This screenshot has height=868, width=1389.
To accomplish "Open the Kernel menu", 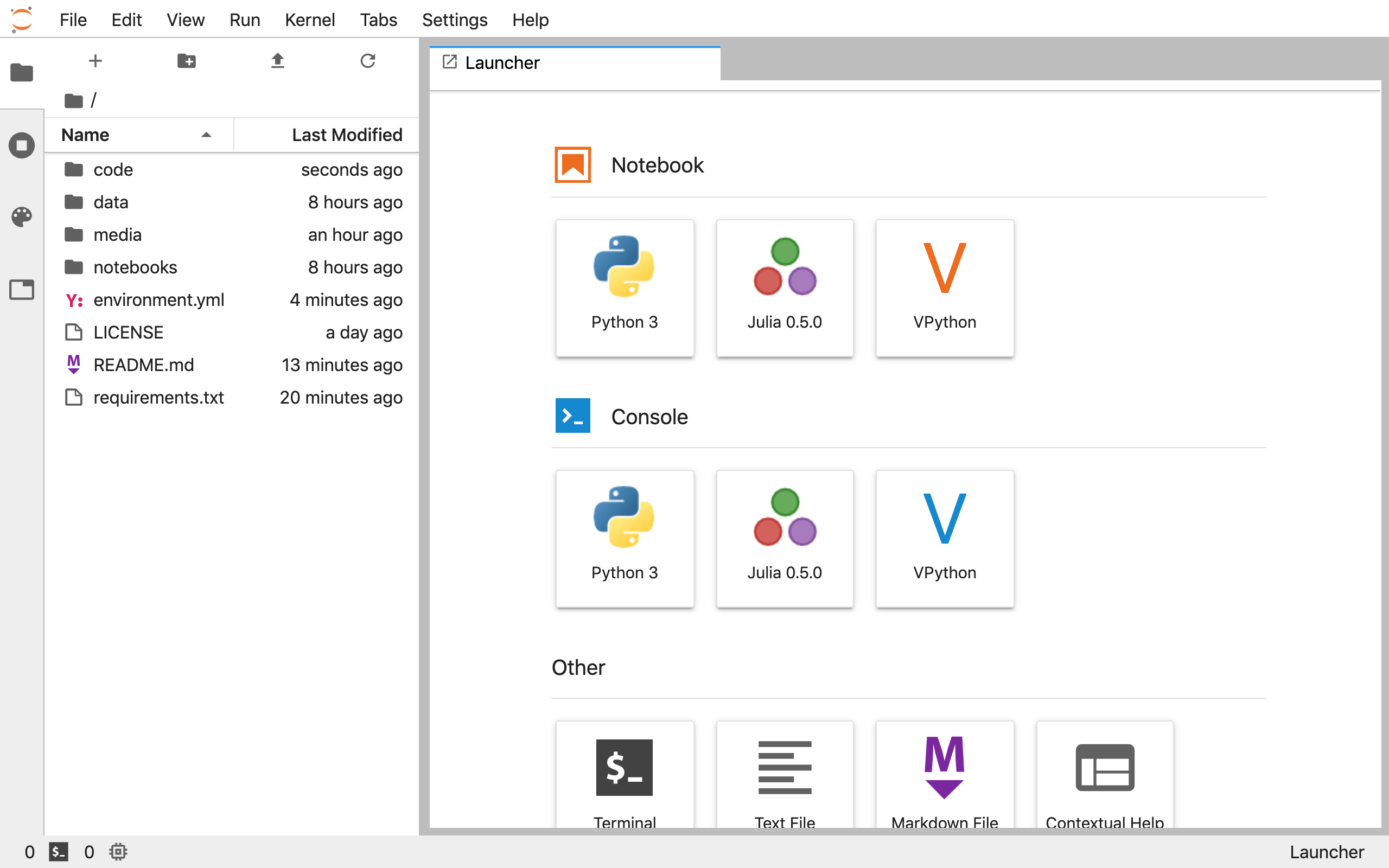I will tap(309, 20).
